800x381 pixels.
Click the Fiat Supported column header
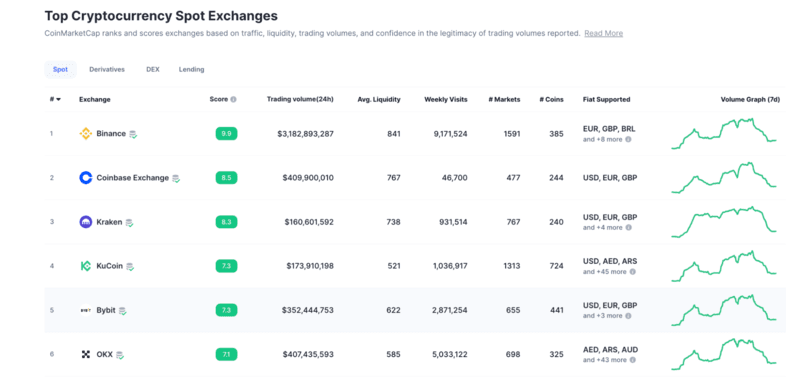coord(606,99)
